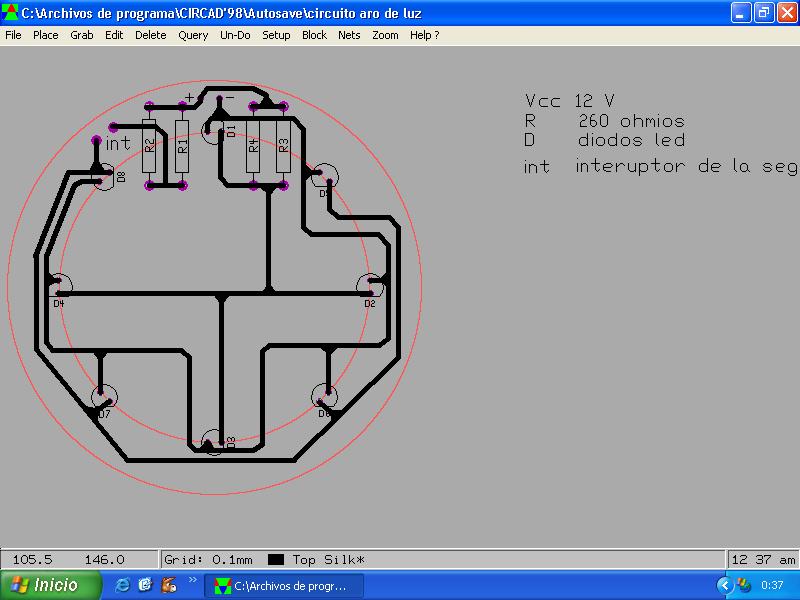Open the Zoom menu
Screen dimensions: 800x600
[385, 35]
